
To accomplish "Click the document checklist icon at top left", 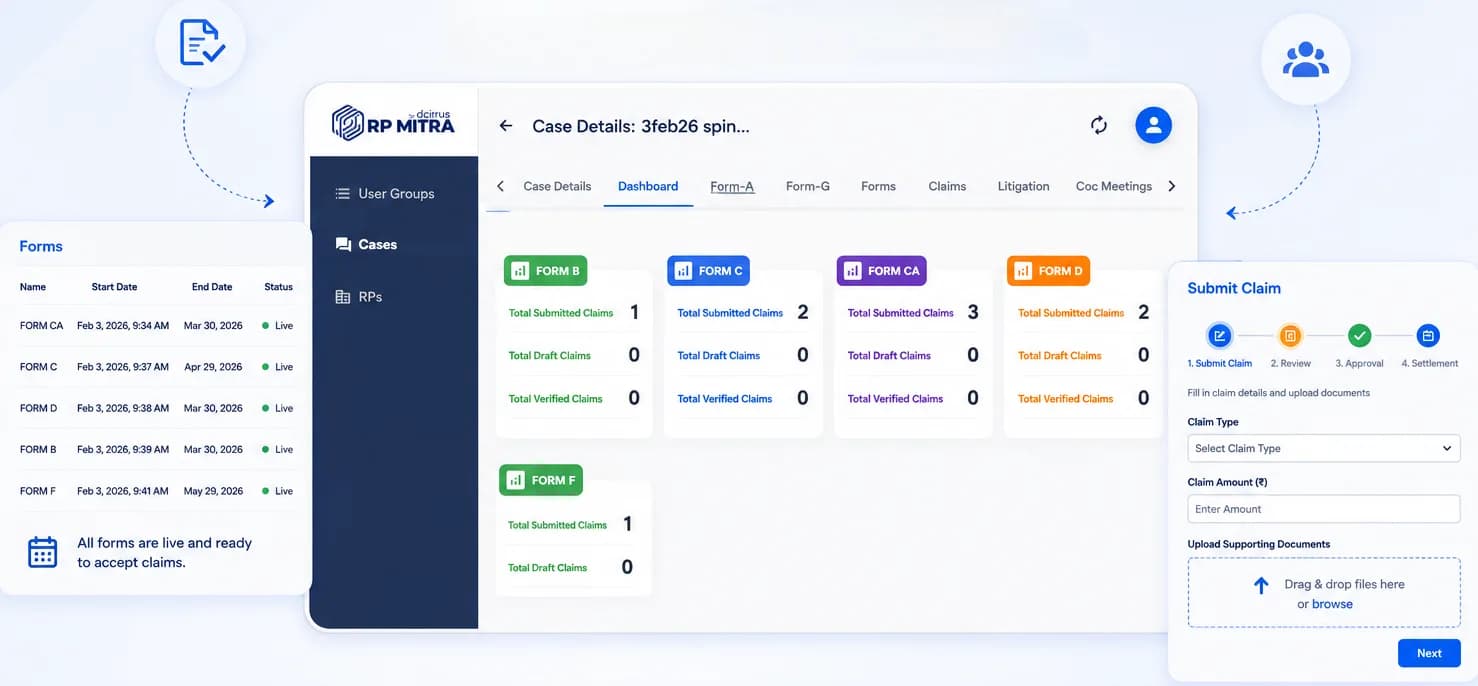I will point(201,43).
